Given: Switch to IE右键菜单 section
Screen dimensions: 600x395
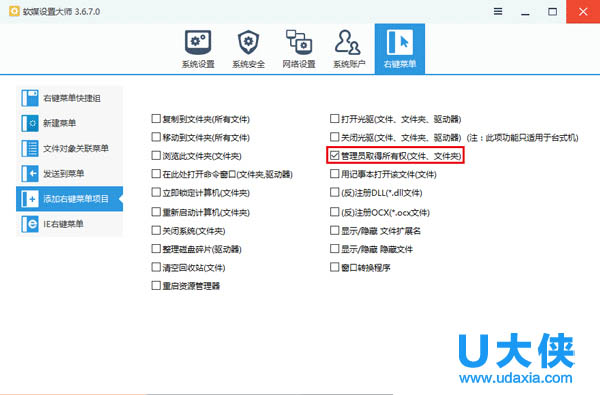Looking at the screenshot, I should pos(69,224).
